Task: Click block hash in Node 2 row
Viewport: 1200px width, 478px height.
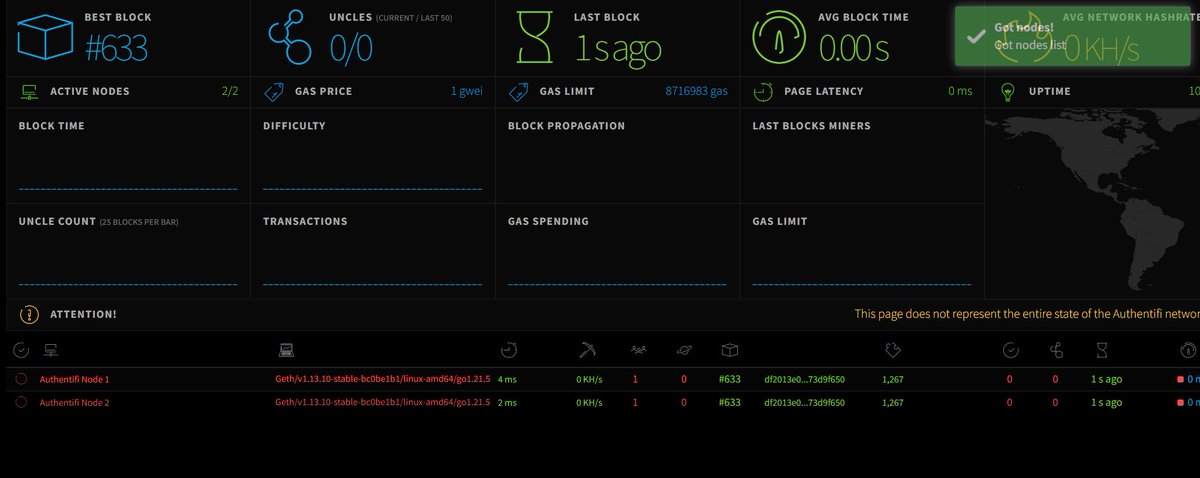Action: point(804,403)
